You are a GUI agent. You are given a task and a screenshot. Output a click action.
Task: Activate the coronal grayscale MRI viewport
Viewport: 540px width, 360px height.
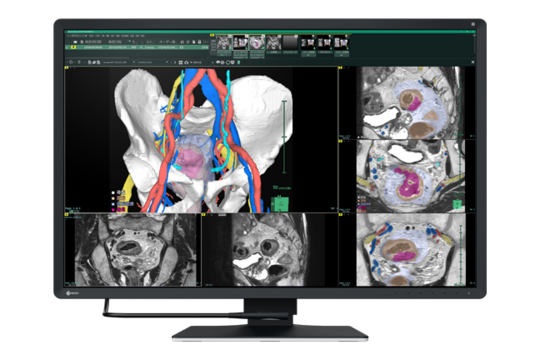[x=133, y=250]
